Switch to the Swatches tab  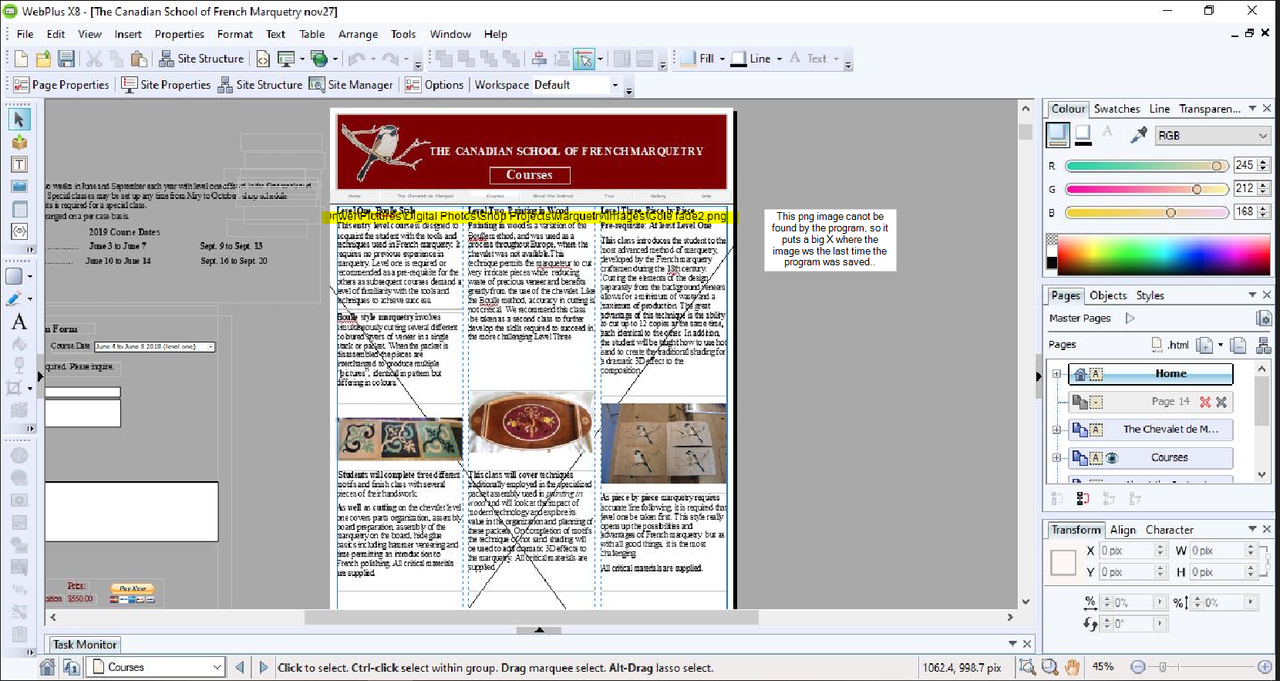(x=1117, y=109)
